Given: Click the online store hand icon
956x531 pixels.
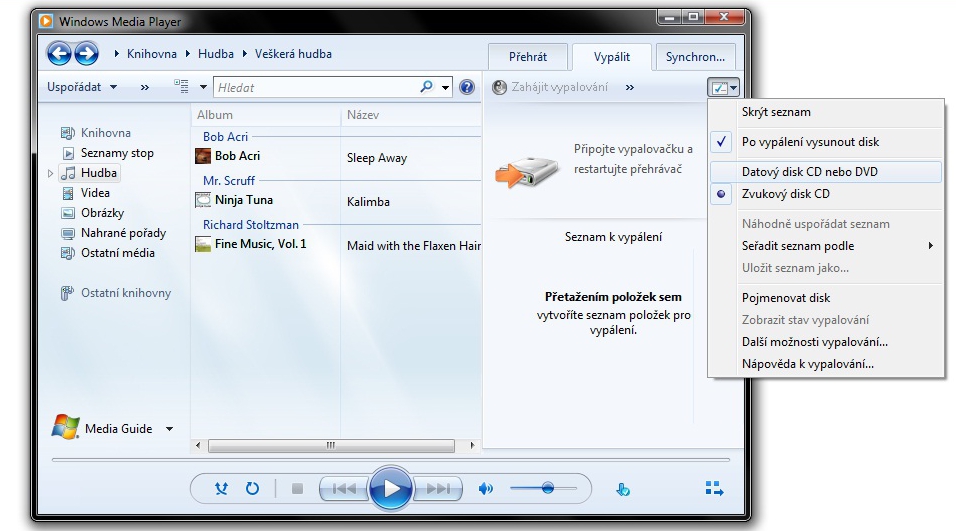Looking at the screenshot, I should 622,490.
